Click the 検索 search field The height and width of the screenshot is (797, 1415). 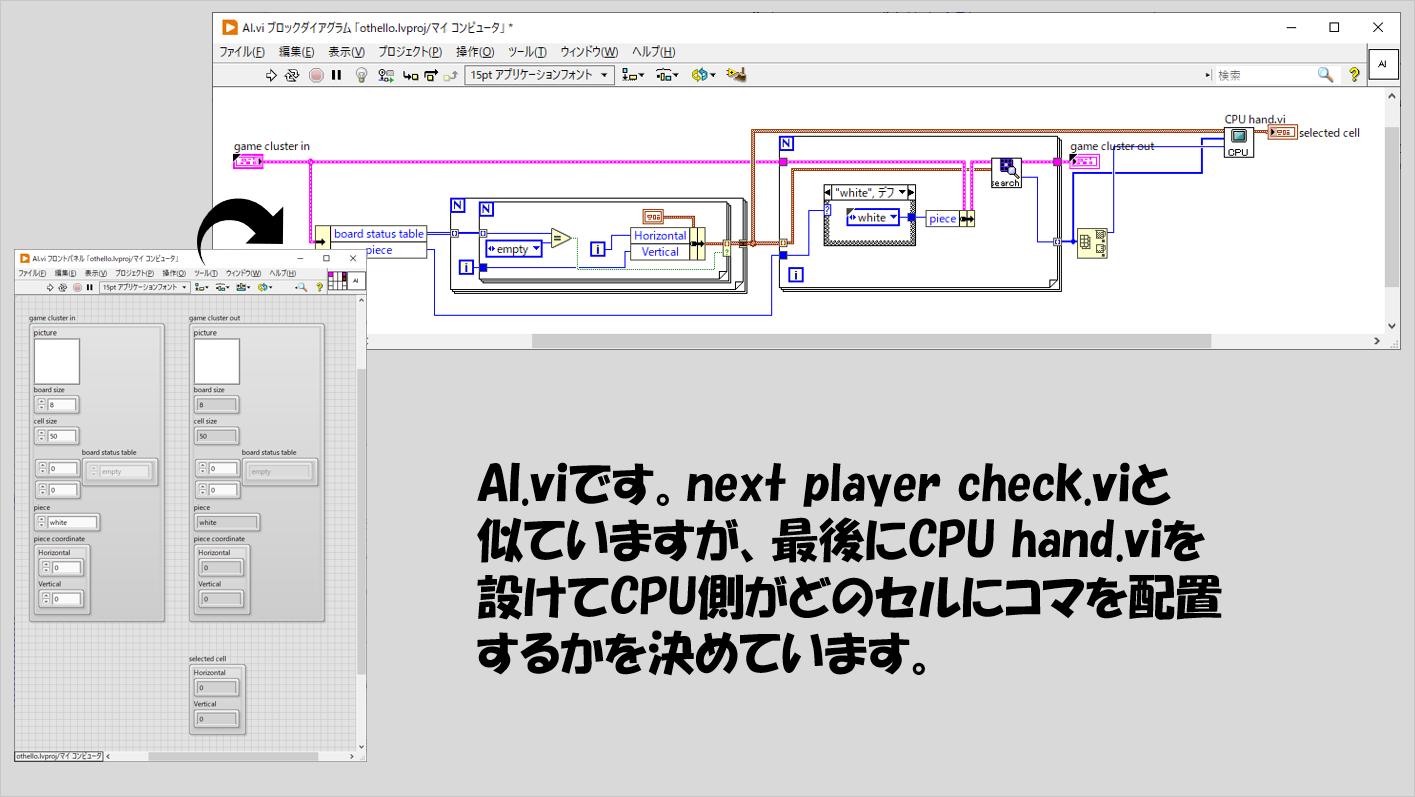tap(1264, 75)
